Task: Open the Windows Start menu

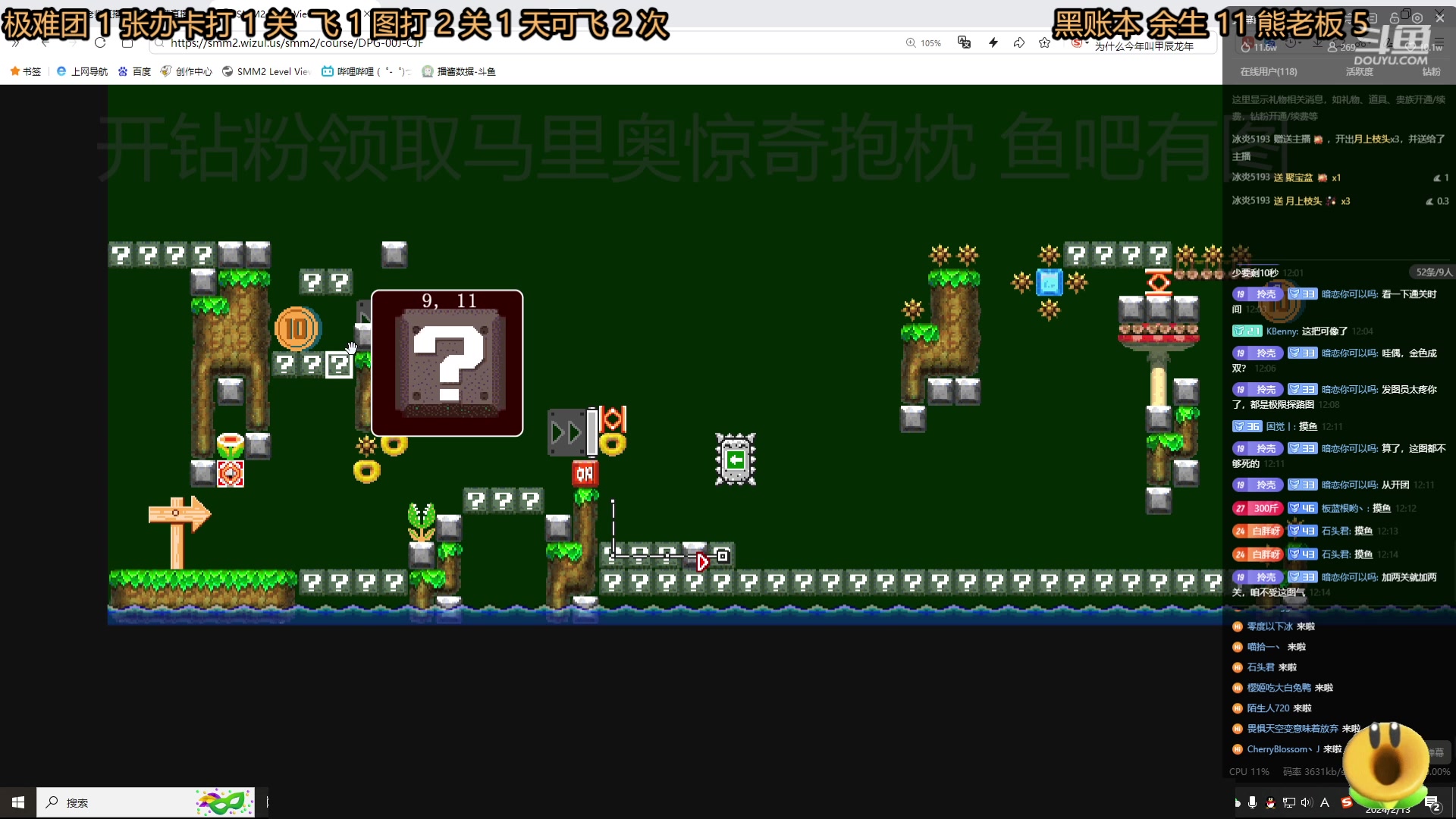Action: 18,802
